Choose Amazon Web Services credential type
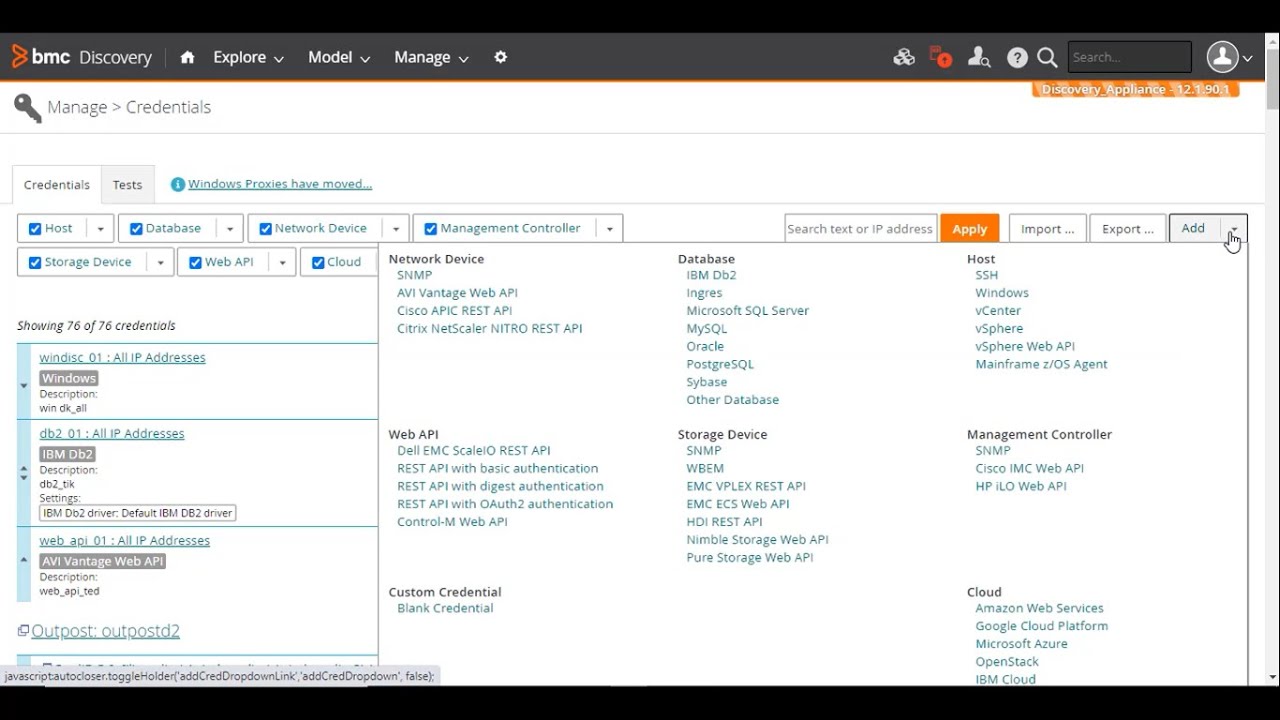1280x720 pixels. 1040,608
